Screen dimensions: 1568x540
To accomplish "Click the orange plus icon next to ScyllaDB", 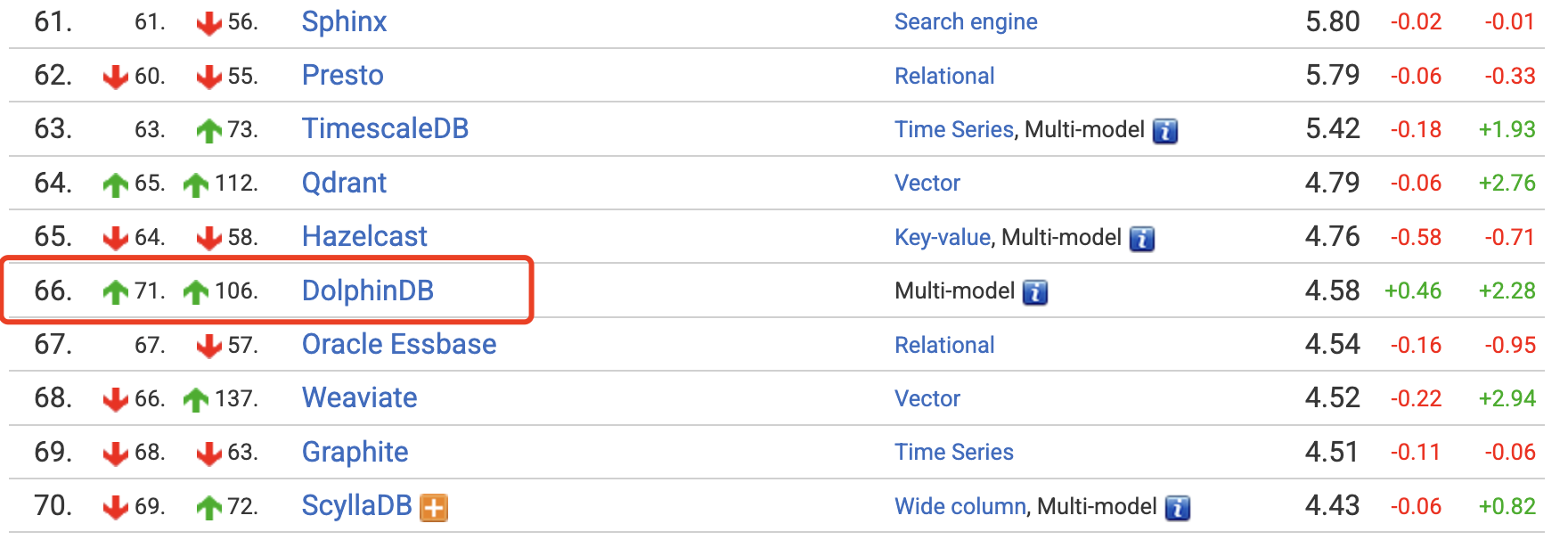I will [434, 507].
